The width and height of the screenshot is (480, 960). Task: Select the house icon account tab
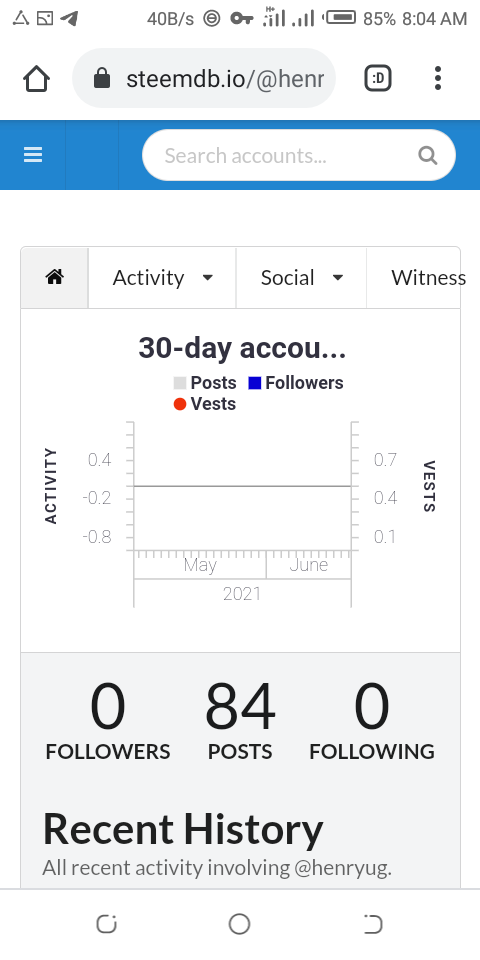54,277
